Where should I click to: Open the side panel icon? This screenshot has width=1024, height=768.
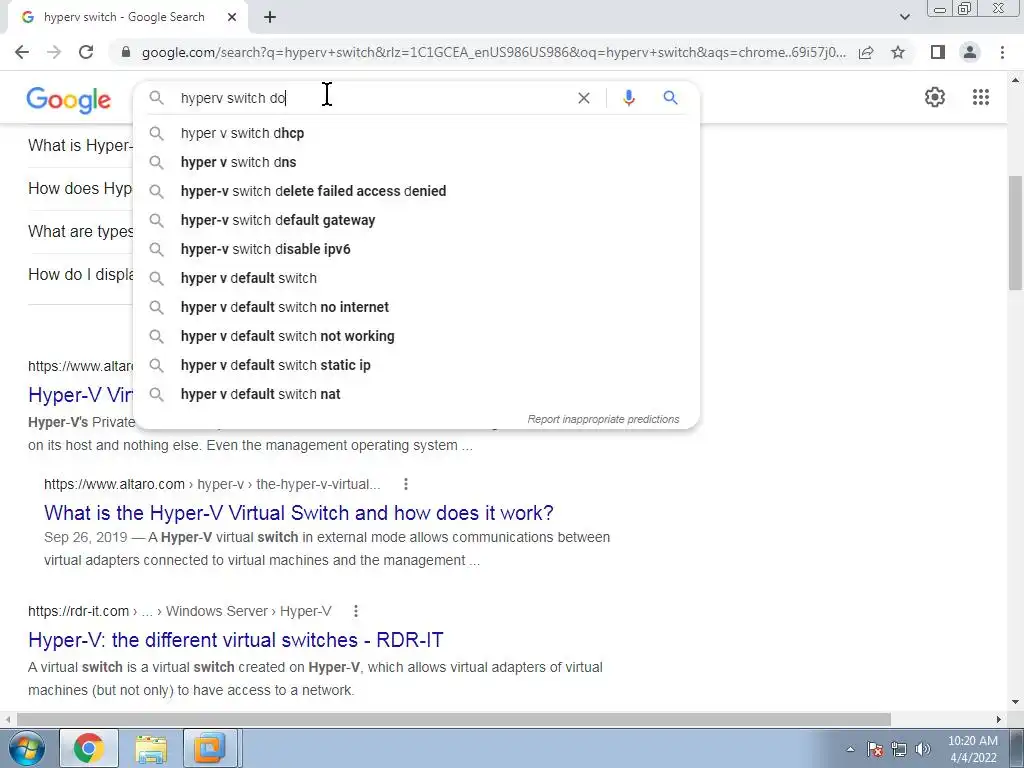pos(938,52)
